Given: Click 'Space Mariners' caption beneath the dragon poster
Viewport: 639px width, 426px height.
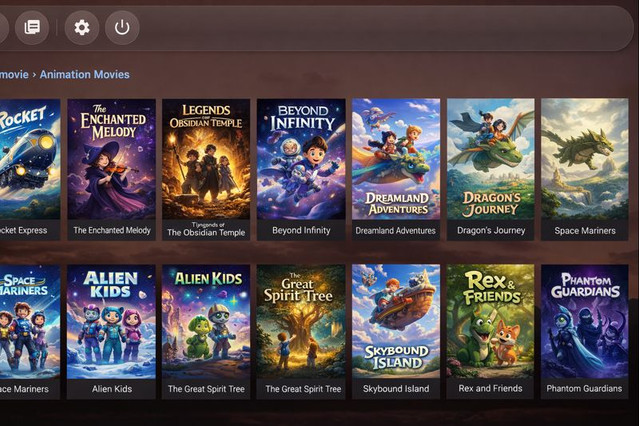Looking at the screenshot, I should pos(585,231).
